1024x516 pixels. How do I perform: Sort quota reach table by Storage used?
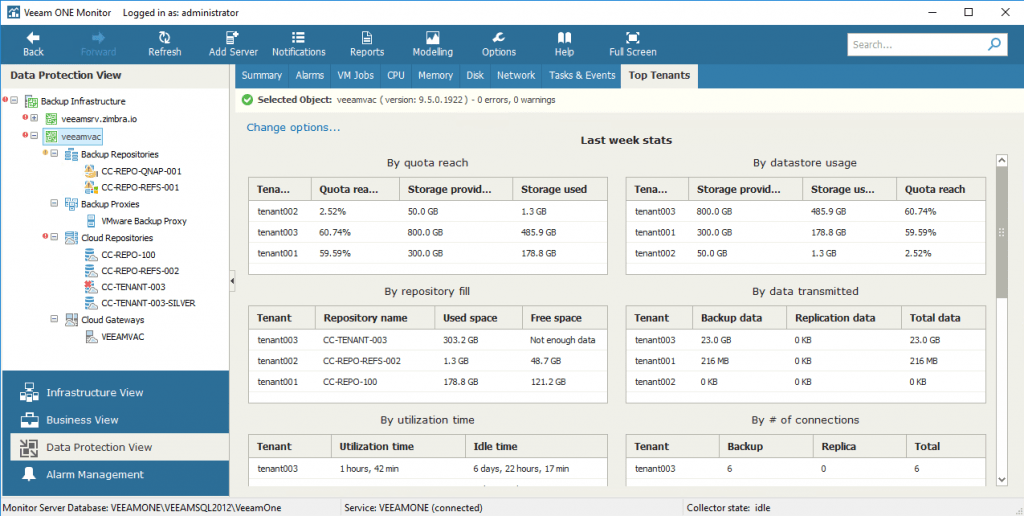coord(560,189)
